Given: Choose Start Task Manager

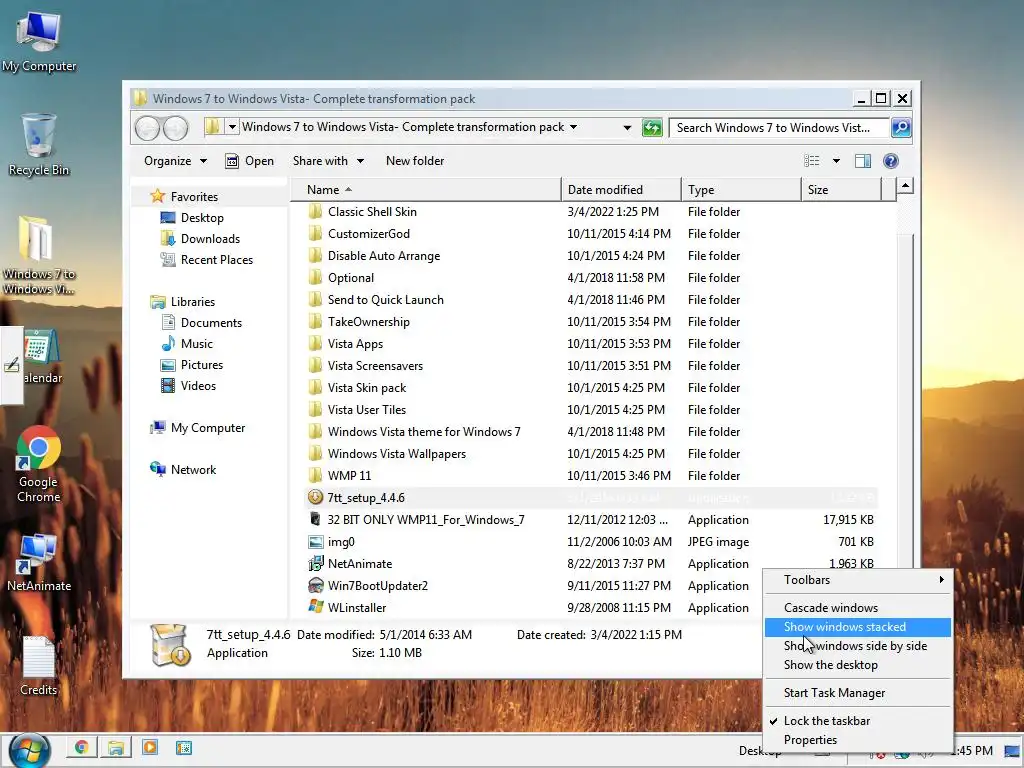Looking at the screenshot, I should point(857,693).
